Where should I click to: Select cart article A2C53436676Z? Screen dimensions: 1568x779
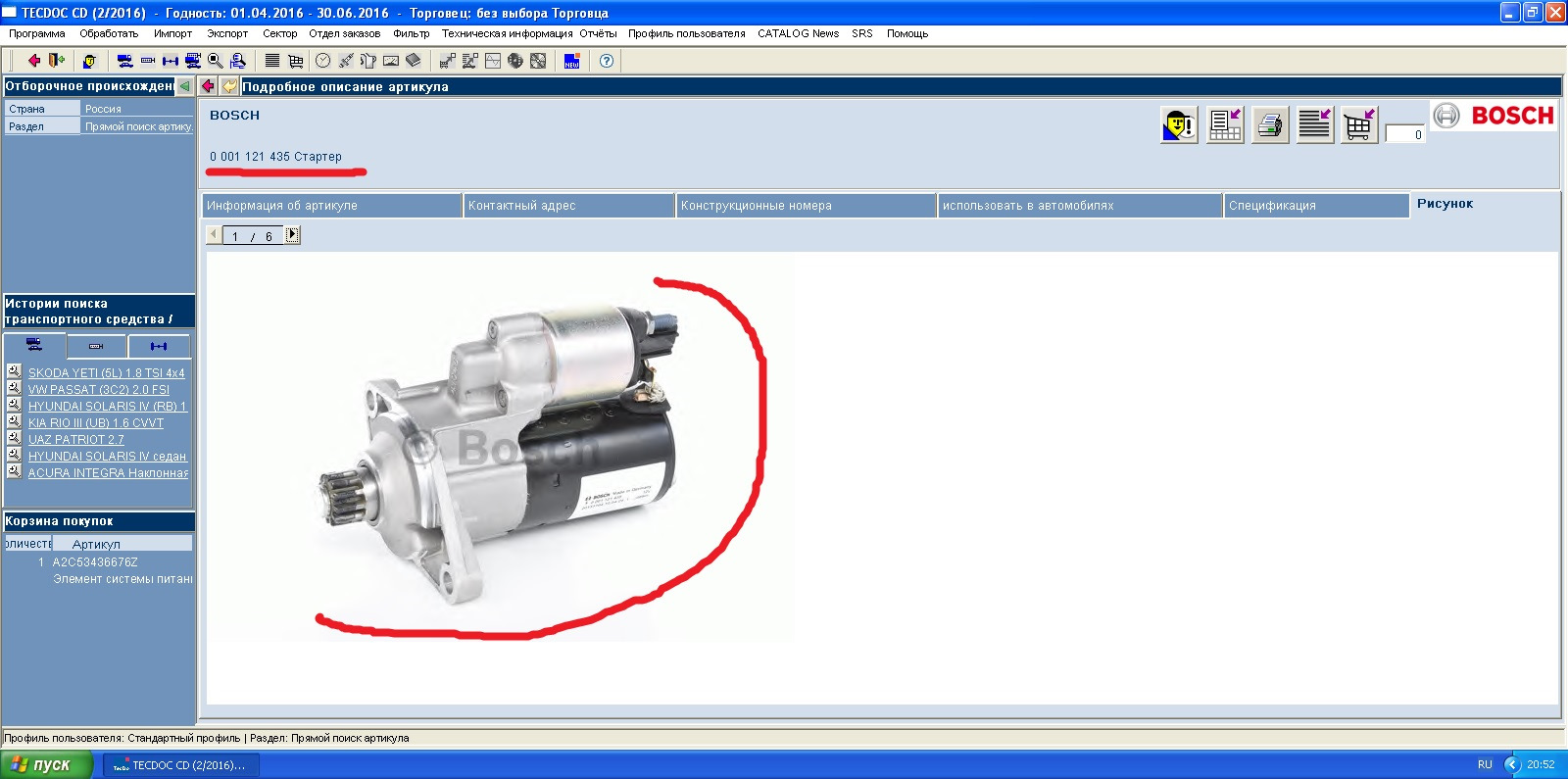click(95, 562)
